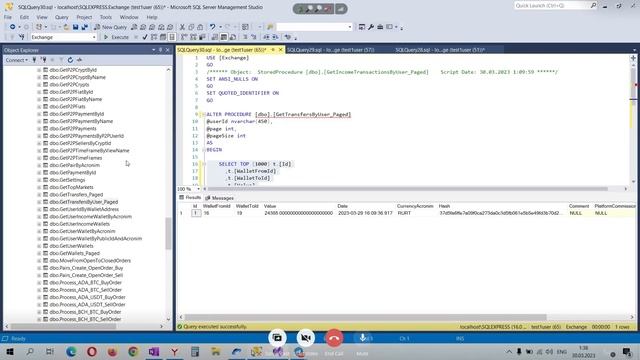
Task: Click the Object Explorer disconnect plug icon
Action: (43, 60)
